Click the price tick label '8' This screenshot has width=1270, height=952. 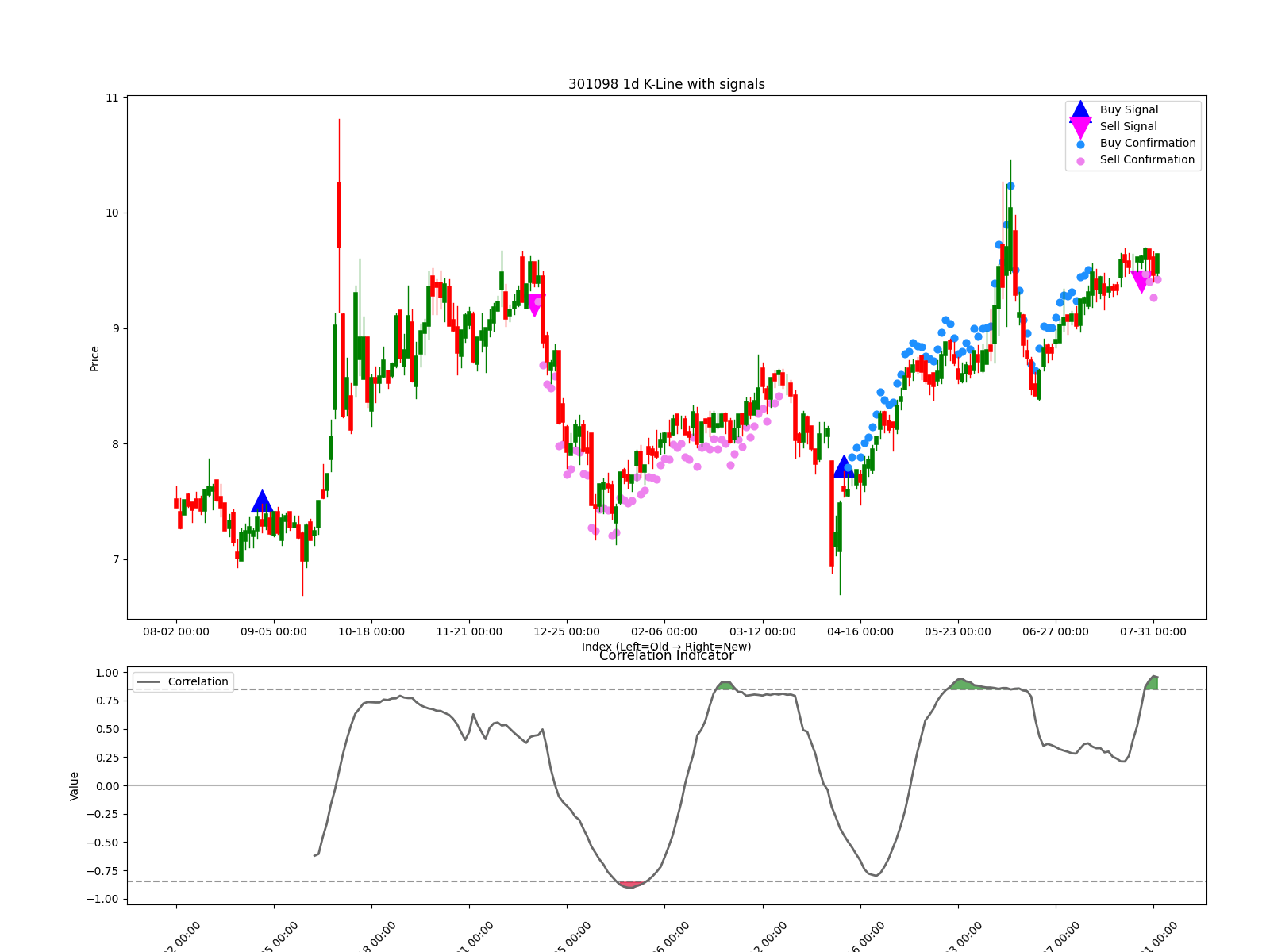click(115, 444)
